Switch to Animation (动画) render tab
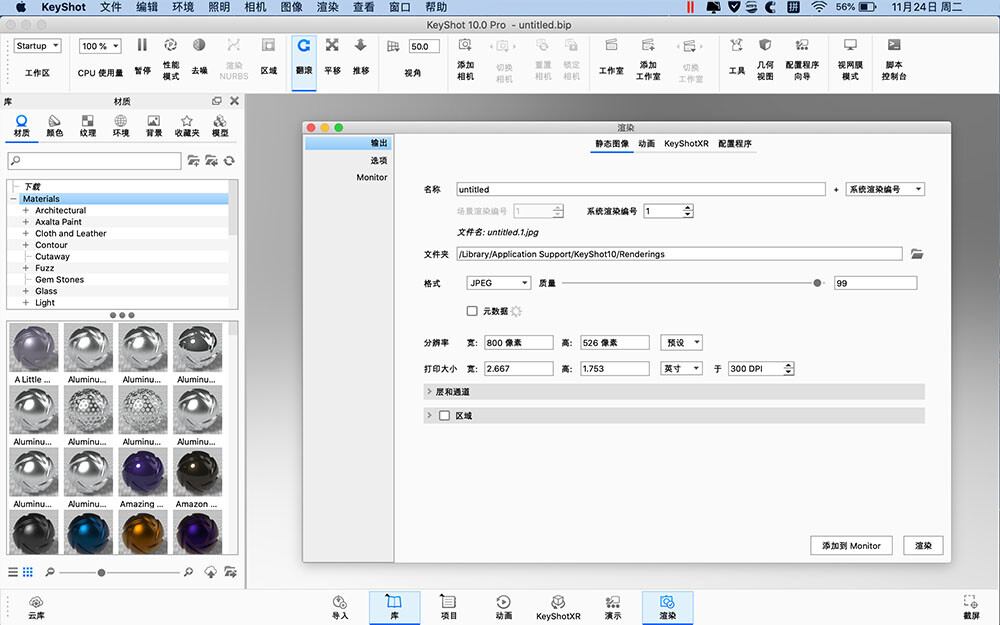1000x625 pixels. tap(647, 143)
